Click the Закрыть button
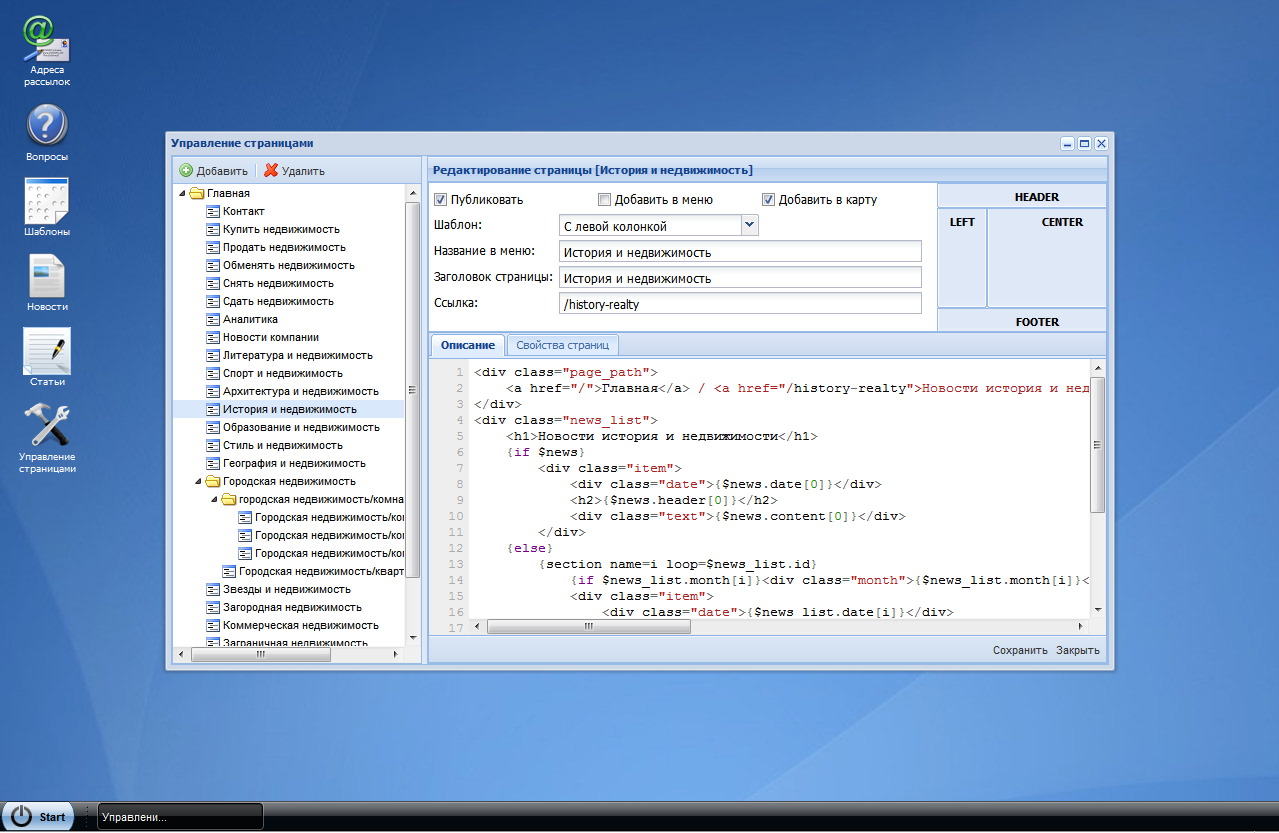The width and height of the screenshot is (1279, 833). 1078,650
